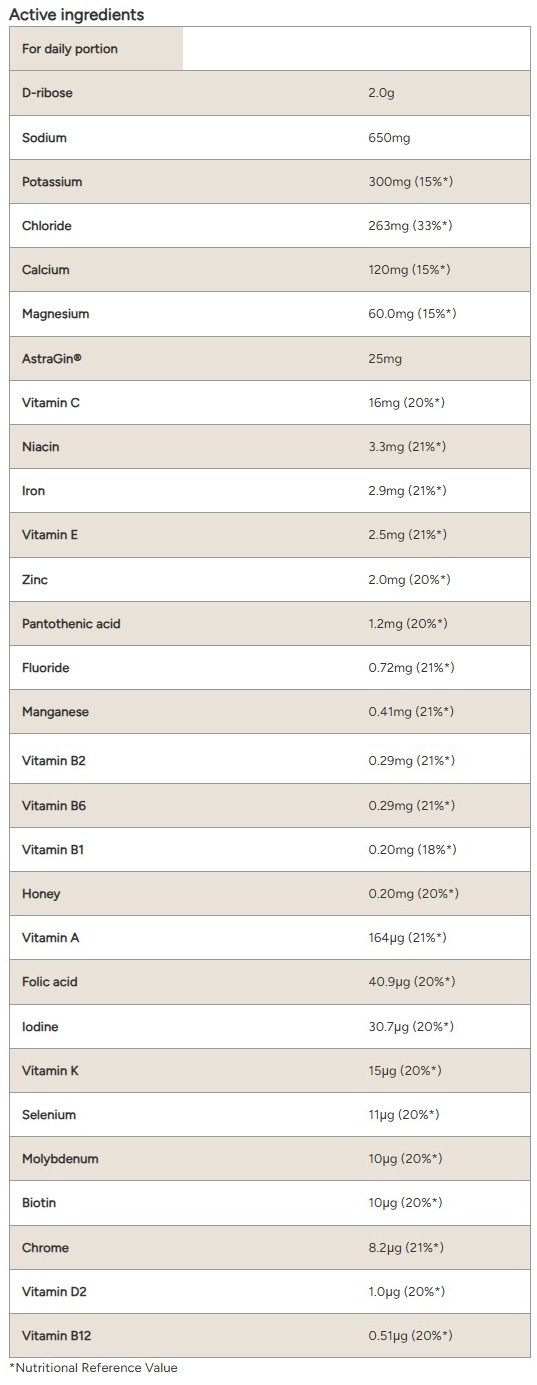Select the Pantothenic acid label
537x1385 pixels.
[71, 624]
